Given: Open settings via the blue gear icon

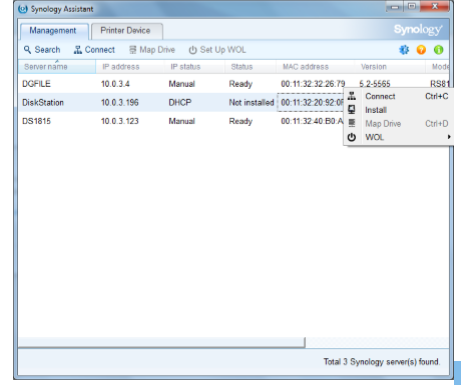Looking at the screenshot, I should pos(404,50).
